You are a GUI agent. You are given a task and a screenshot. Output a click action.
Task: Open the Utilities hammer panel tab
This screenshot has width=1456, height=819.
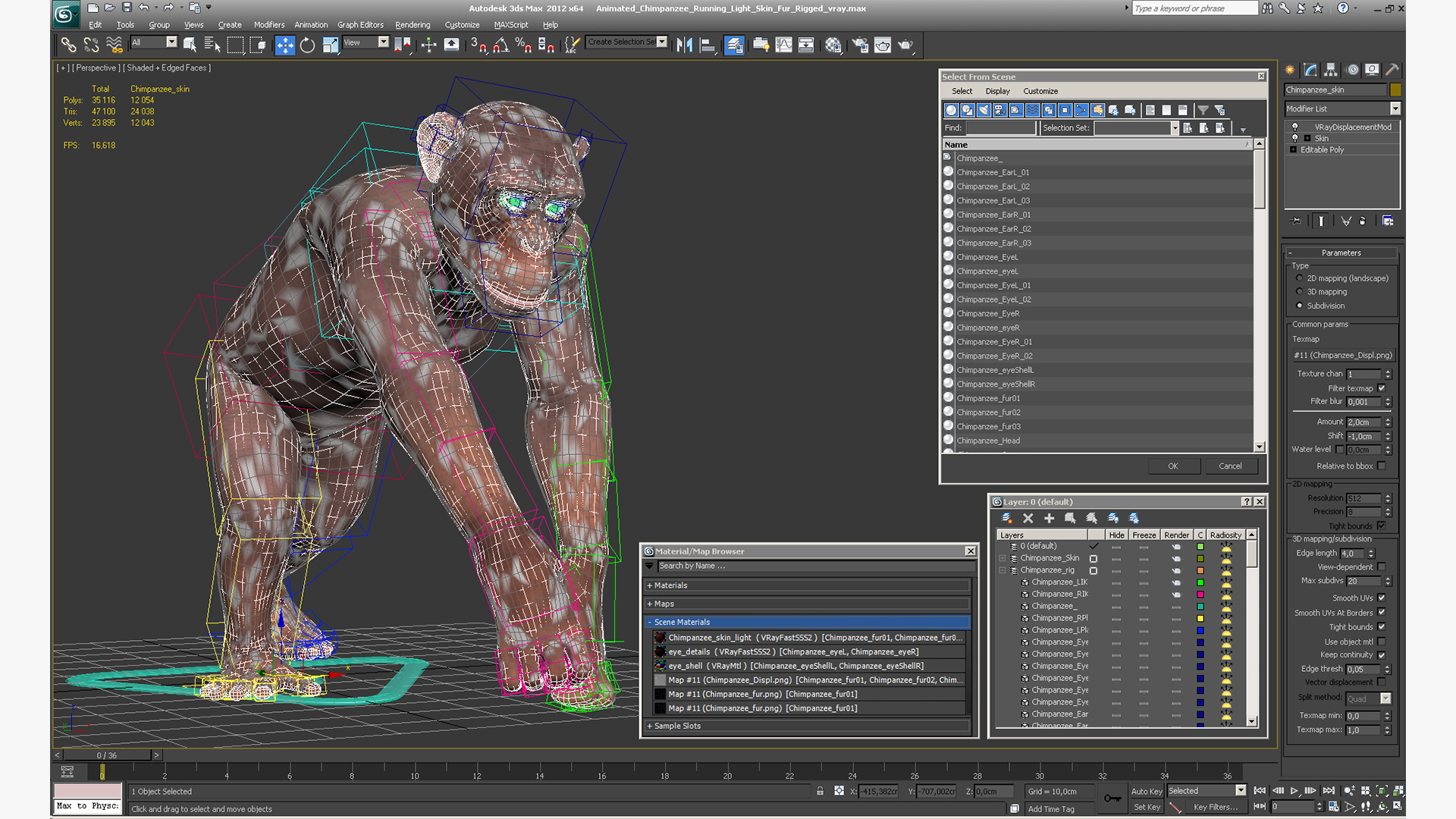[x=1392, y=70]
